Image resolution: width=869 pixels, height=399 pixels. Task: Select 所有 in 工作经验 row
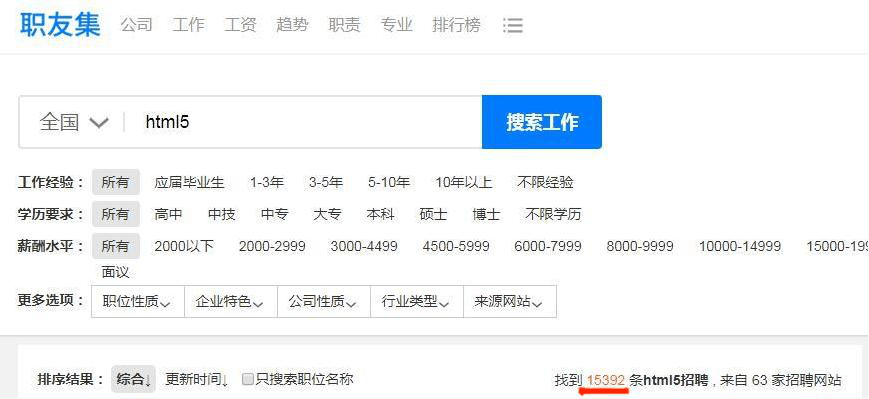point(115,182)
